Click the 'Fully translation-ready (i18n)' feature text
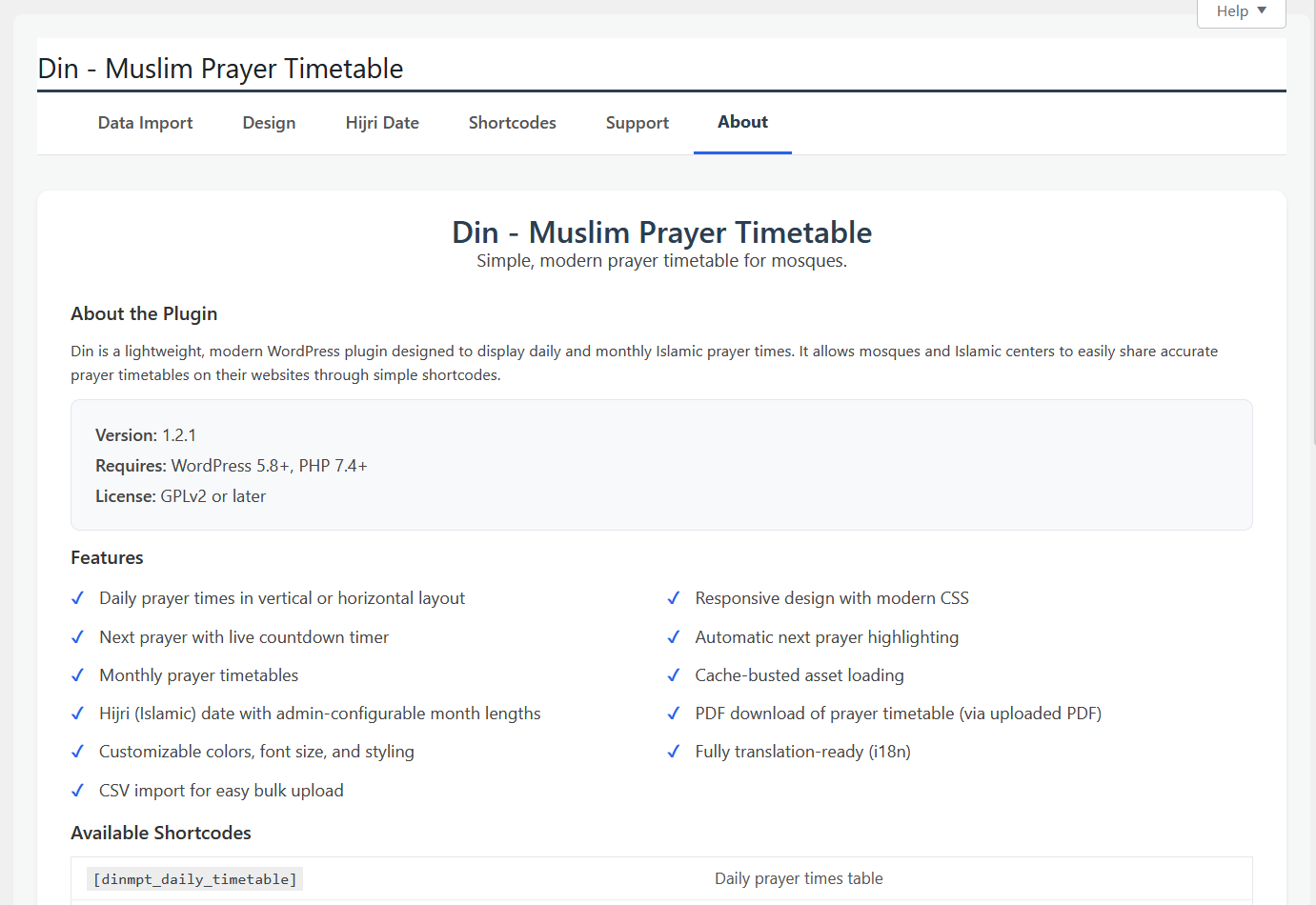Screen dimensions: 1316x905 [x=802, y=752]
